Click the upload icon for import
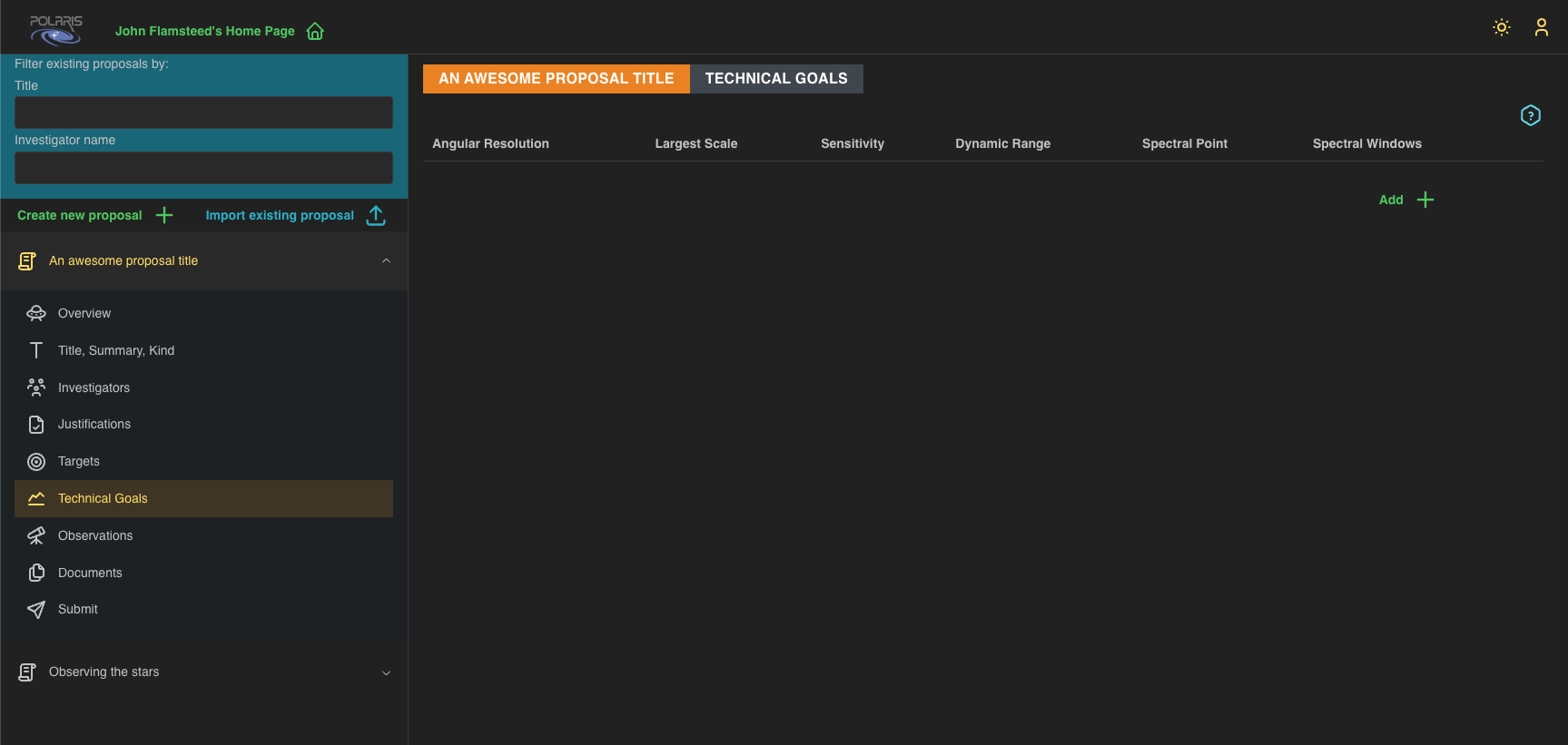 (376, 215)
